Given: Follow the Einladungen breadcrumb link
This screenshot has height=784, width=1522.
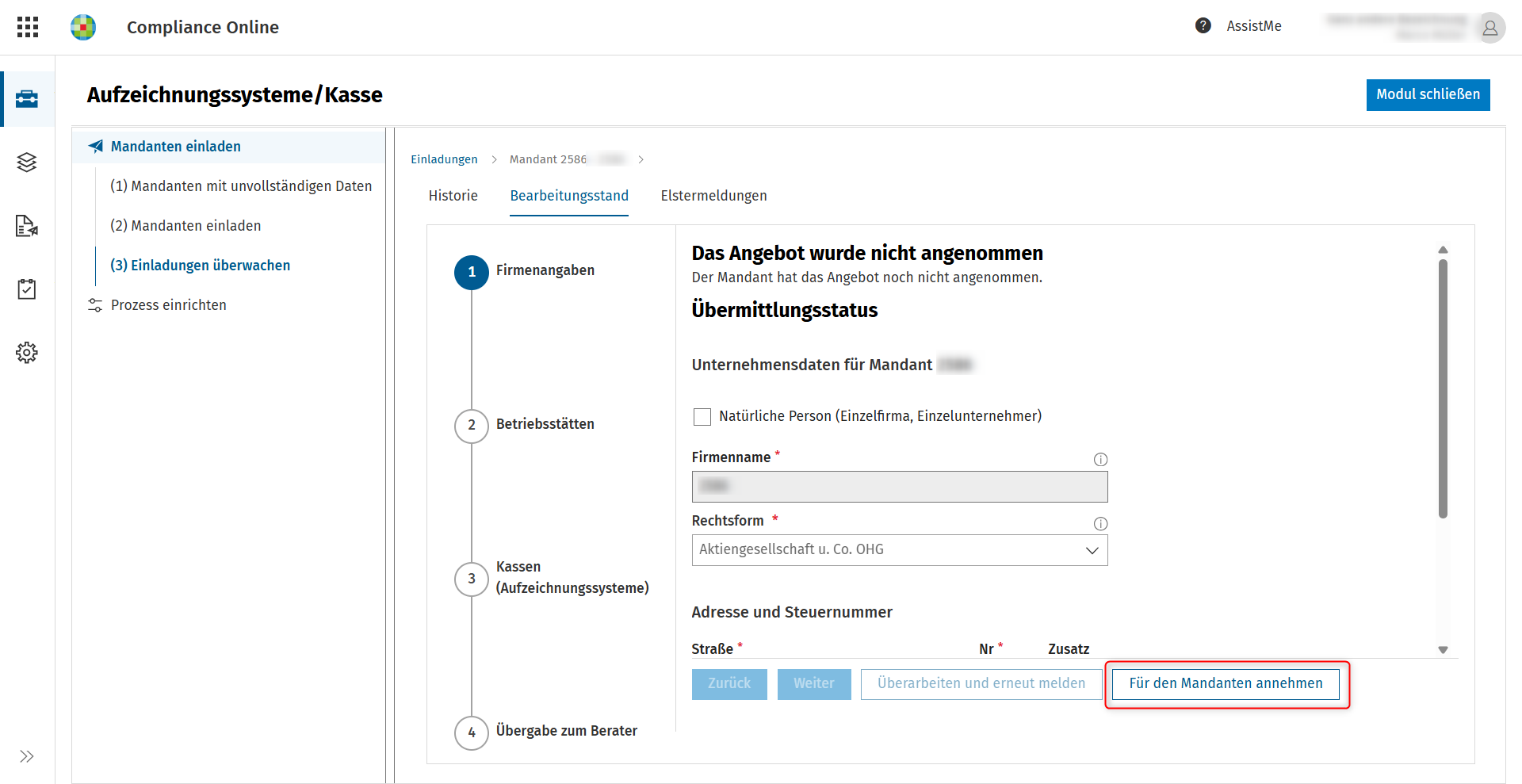Looking at the screenshot, I should (444, 159).
